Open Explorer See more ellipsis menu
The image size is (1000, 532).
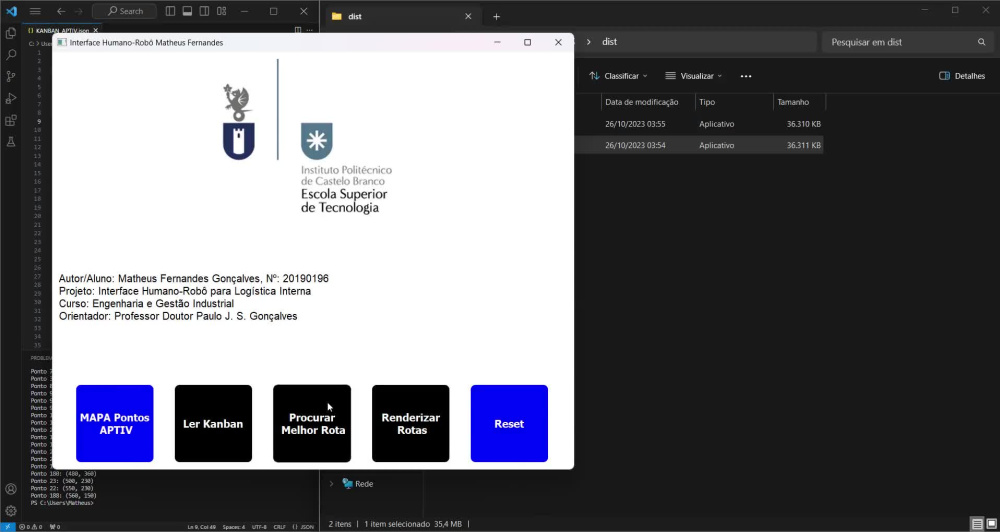[746, 76]
